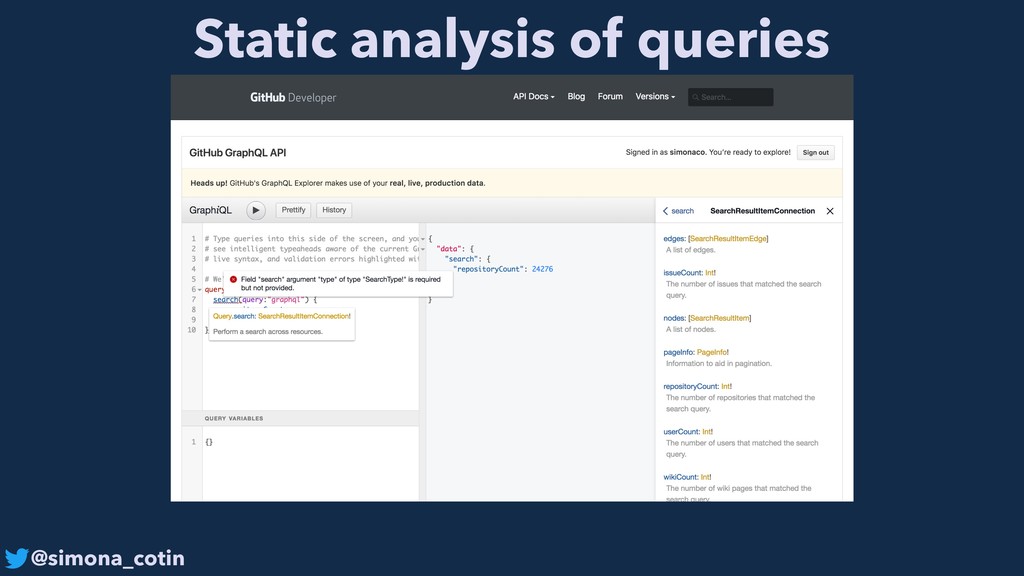Open the History panel

334,210
